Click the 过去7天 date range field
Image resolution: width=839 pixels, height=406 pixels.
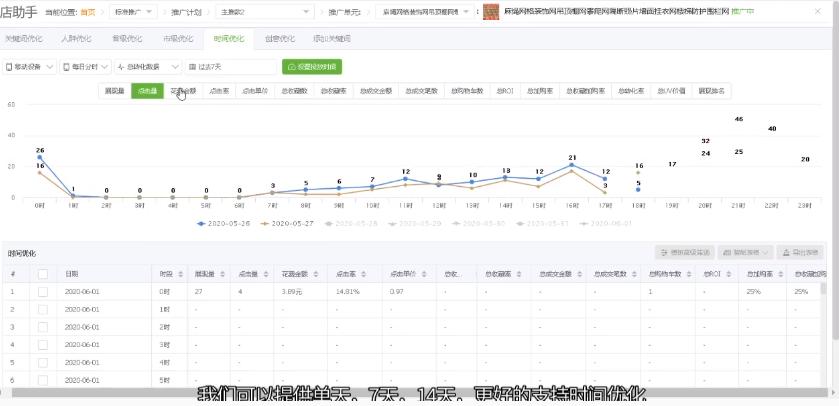tap(231, 67)
